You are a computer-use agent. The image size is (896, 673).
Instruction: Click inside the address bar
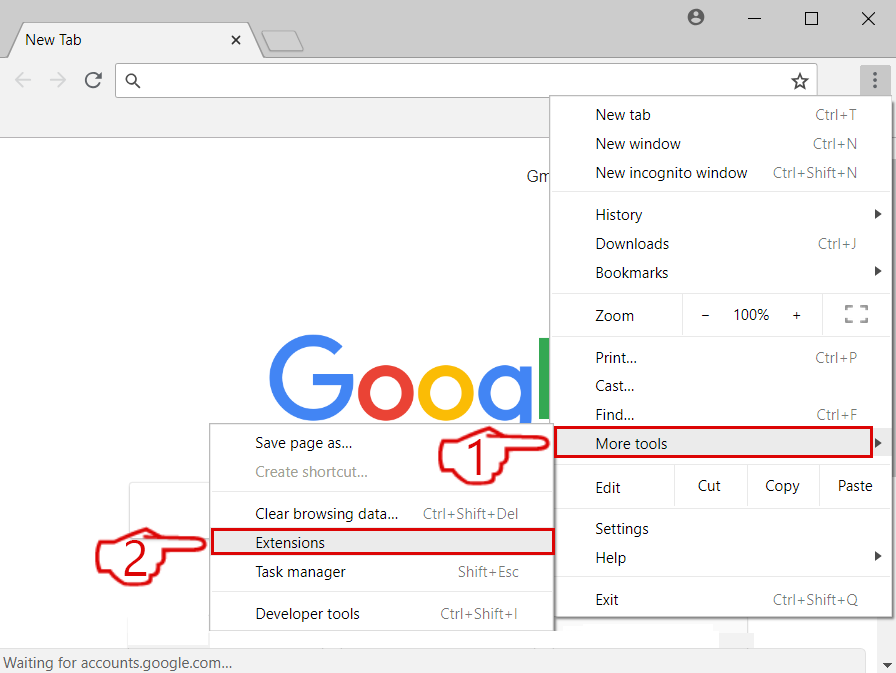(400, 80)
